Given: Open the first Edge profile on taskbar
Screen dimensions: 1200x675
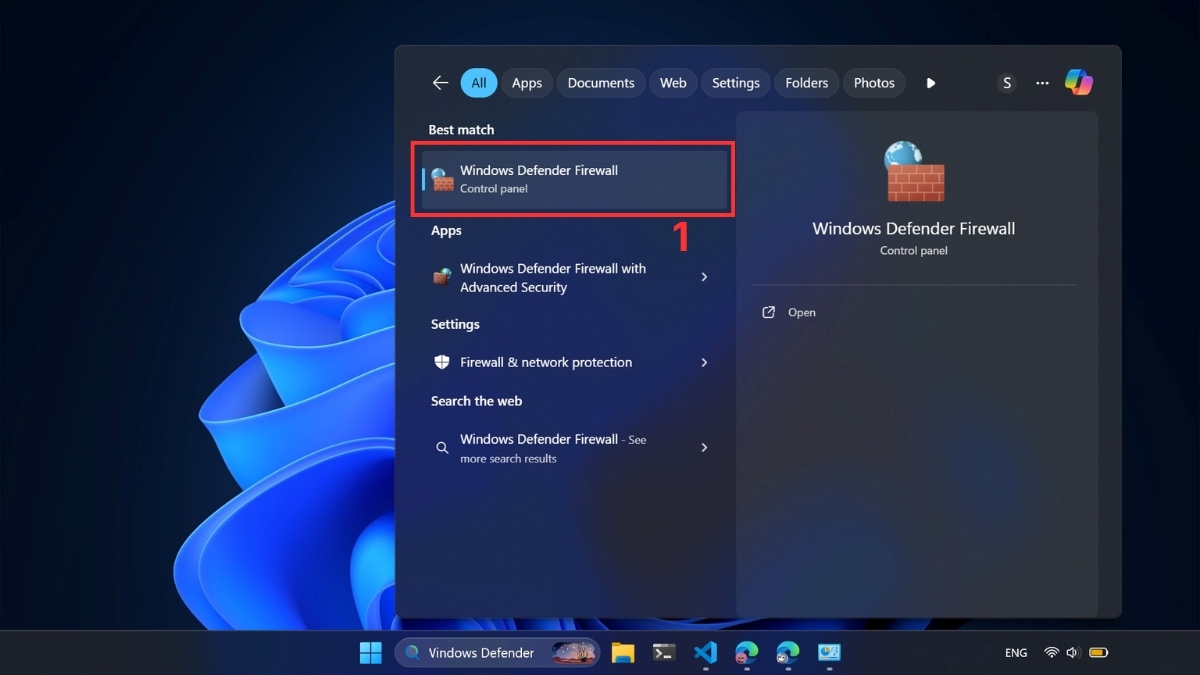Looking at the screenshot, I should click(x=746, y=653).
